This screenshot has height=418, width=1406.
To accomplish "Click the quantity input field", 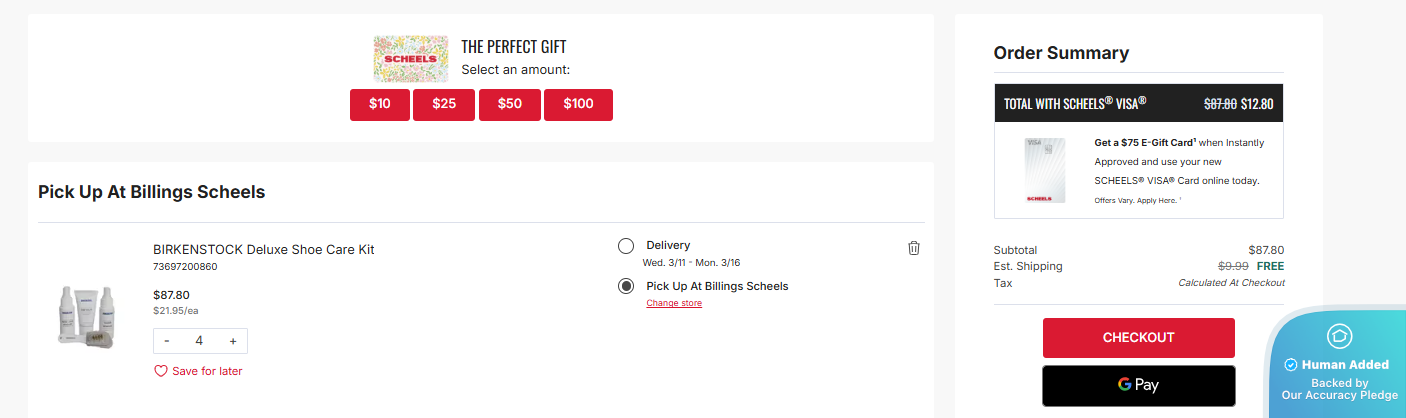I will (199, 341).
